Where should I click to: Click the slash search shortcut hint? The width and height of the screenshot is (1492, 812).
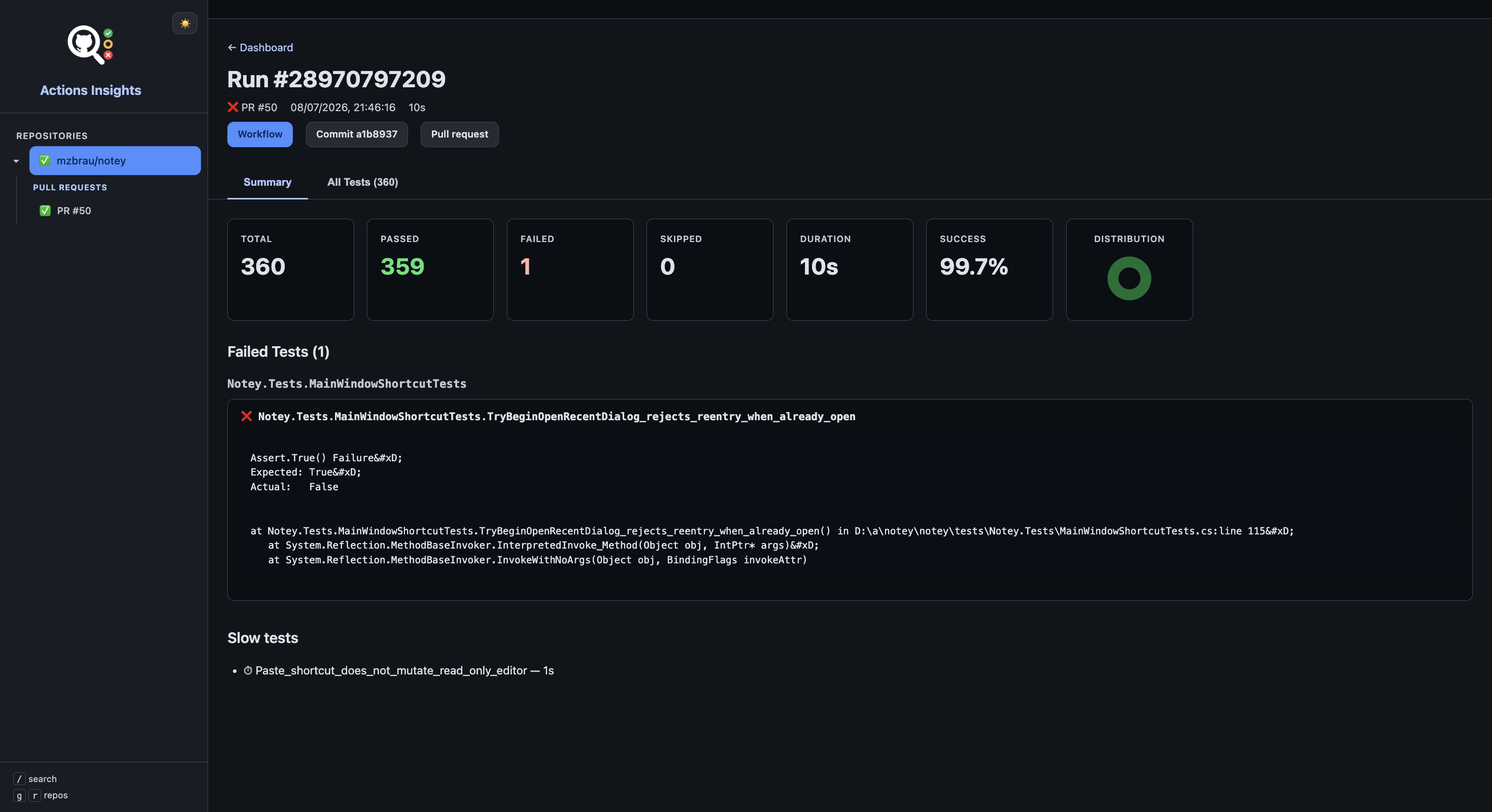[x=36, y=779]
